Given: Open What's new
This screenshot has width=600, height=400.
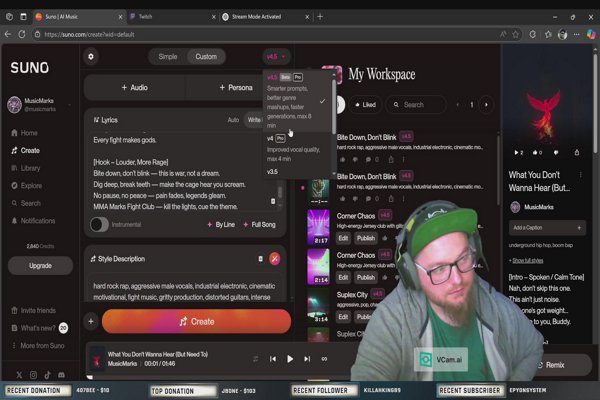Looking at the screenshot, I should 38,328.
